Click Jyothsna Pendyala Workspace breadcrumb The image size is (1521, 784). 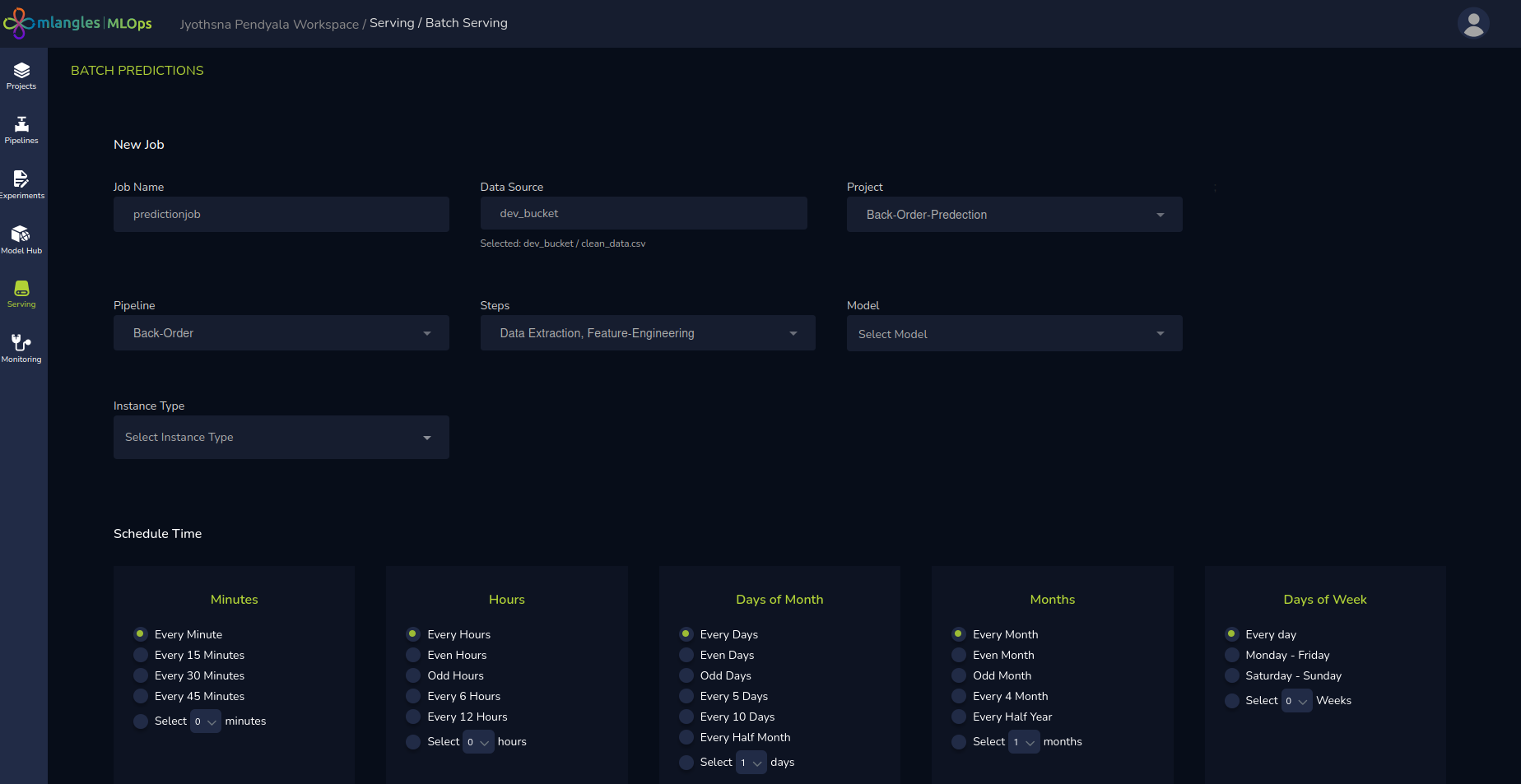coord(268,25)
